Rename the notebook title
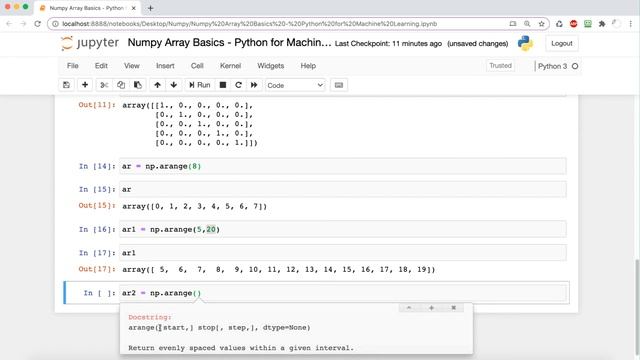This screenshot has width=640, height=360. (x=229, y=42)
